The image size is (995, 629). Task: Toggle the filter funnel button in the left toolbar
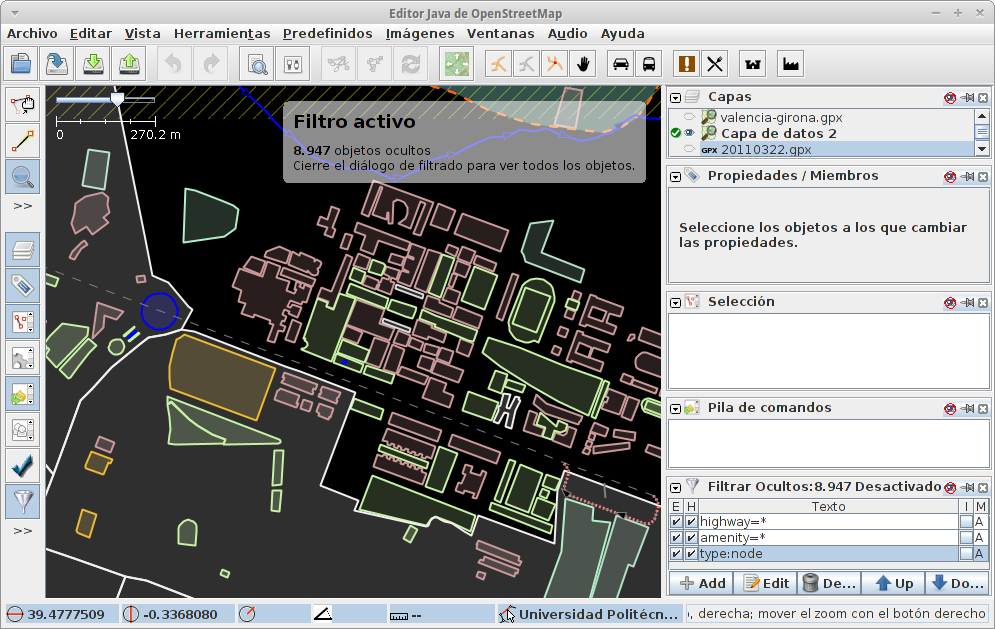22,500
